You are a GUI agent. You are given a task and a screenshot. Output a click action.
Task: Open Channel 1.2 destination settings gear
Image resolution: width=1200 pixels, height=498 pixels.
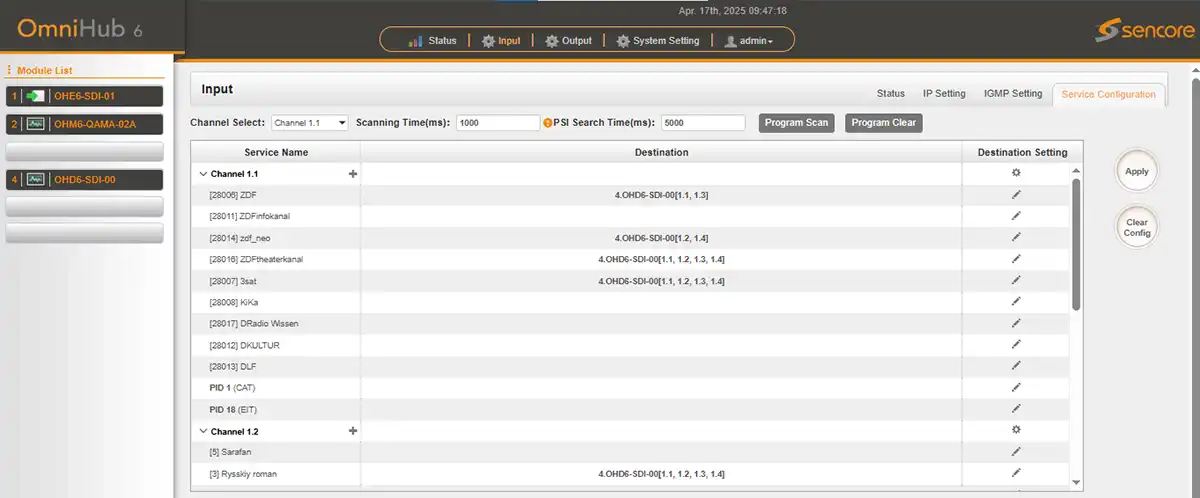pos(1016,430)
